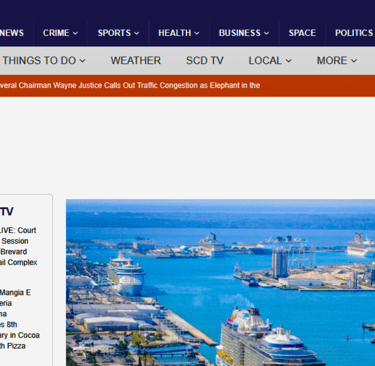Open the port cruise ships article image
The width and height of the screenshot is (375, 366).
coord(220,282)
